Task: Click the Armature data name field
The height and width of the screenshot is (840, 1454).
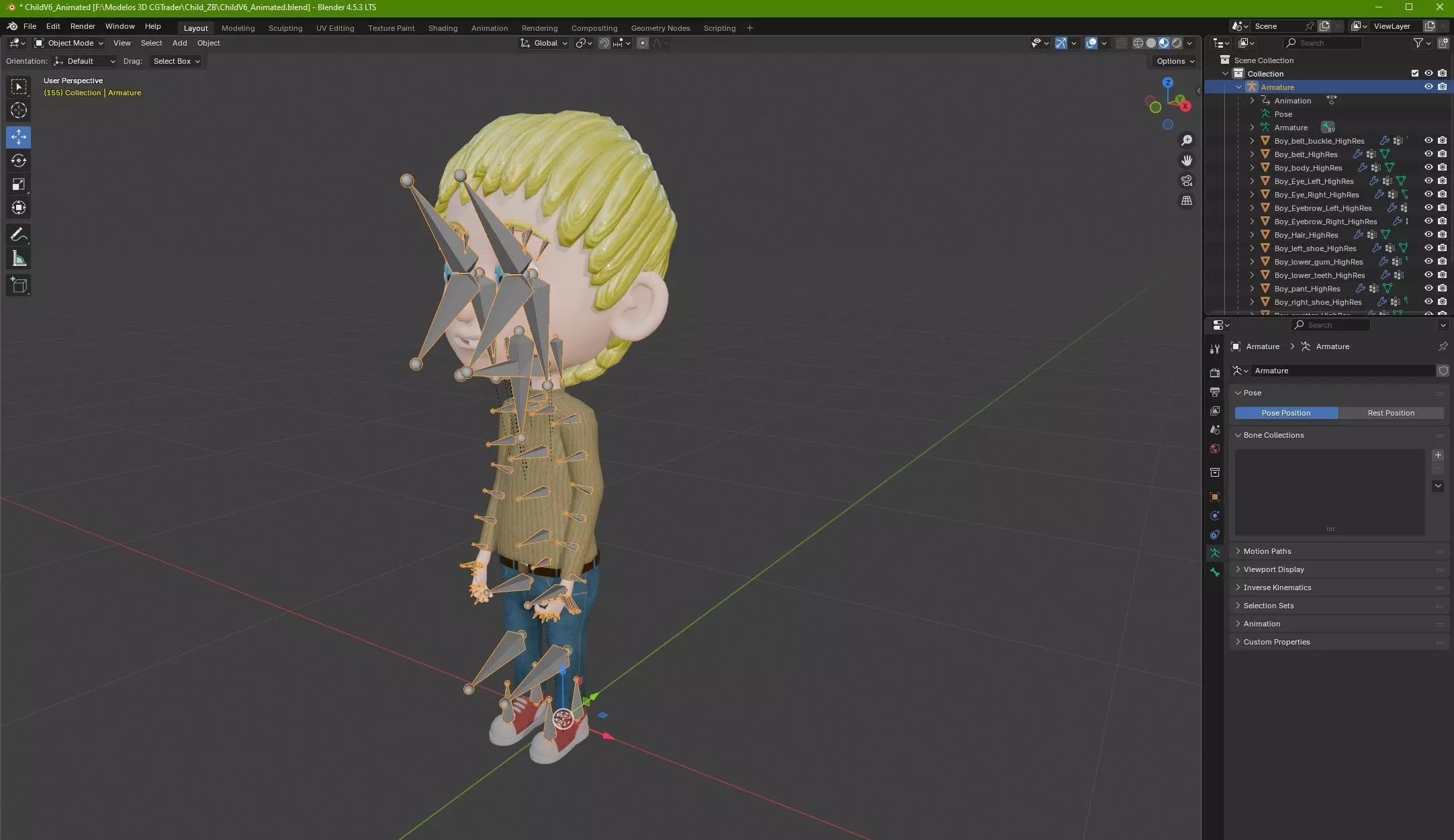Action: [x=1342, y=371]
